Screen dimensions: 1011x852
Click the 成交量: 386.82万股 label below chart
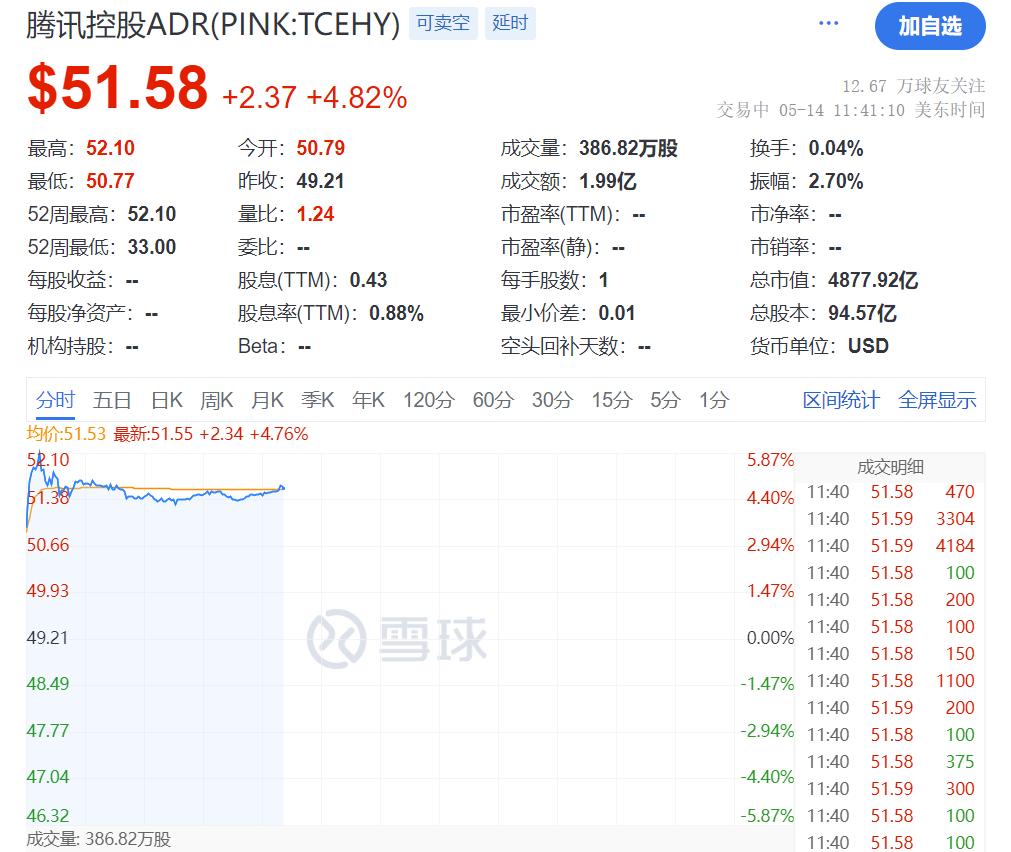coord(99,839)
